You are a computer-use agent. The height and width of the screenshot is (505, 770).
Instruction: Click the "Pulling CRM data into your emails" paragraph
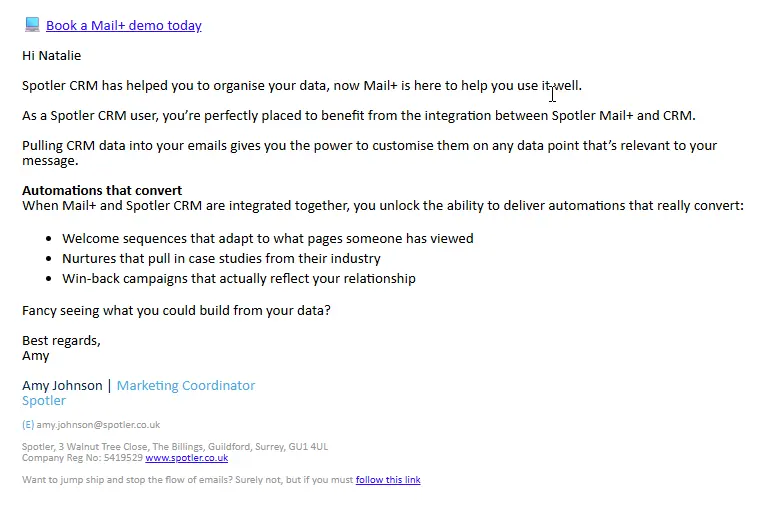[x=369, y=146]
